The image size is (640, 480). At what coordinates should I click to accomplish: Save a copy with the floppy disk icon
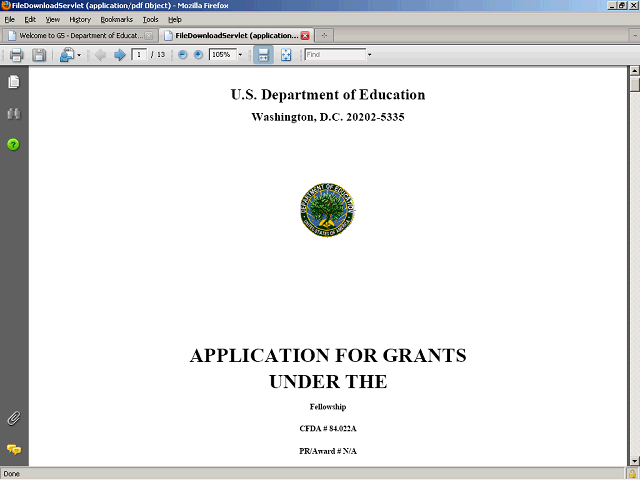coord(39,55)
